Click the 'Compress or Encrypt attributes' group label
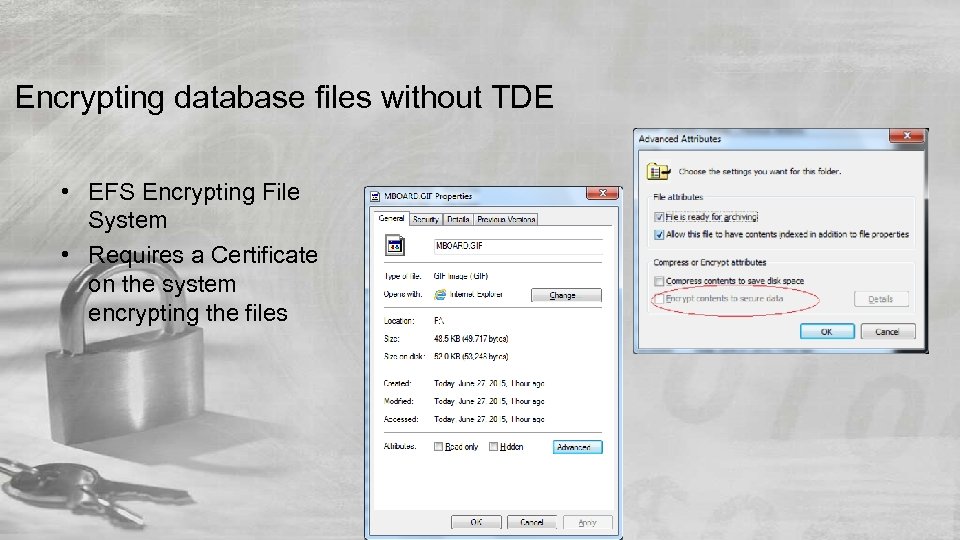The width and height of the screenshot is (960, 540). (710, 262)
